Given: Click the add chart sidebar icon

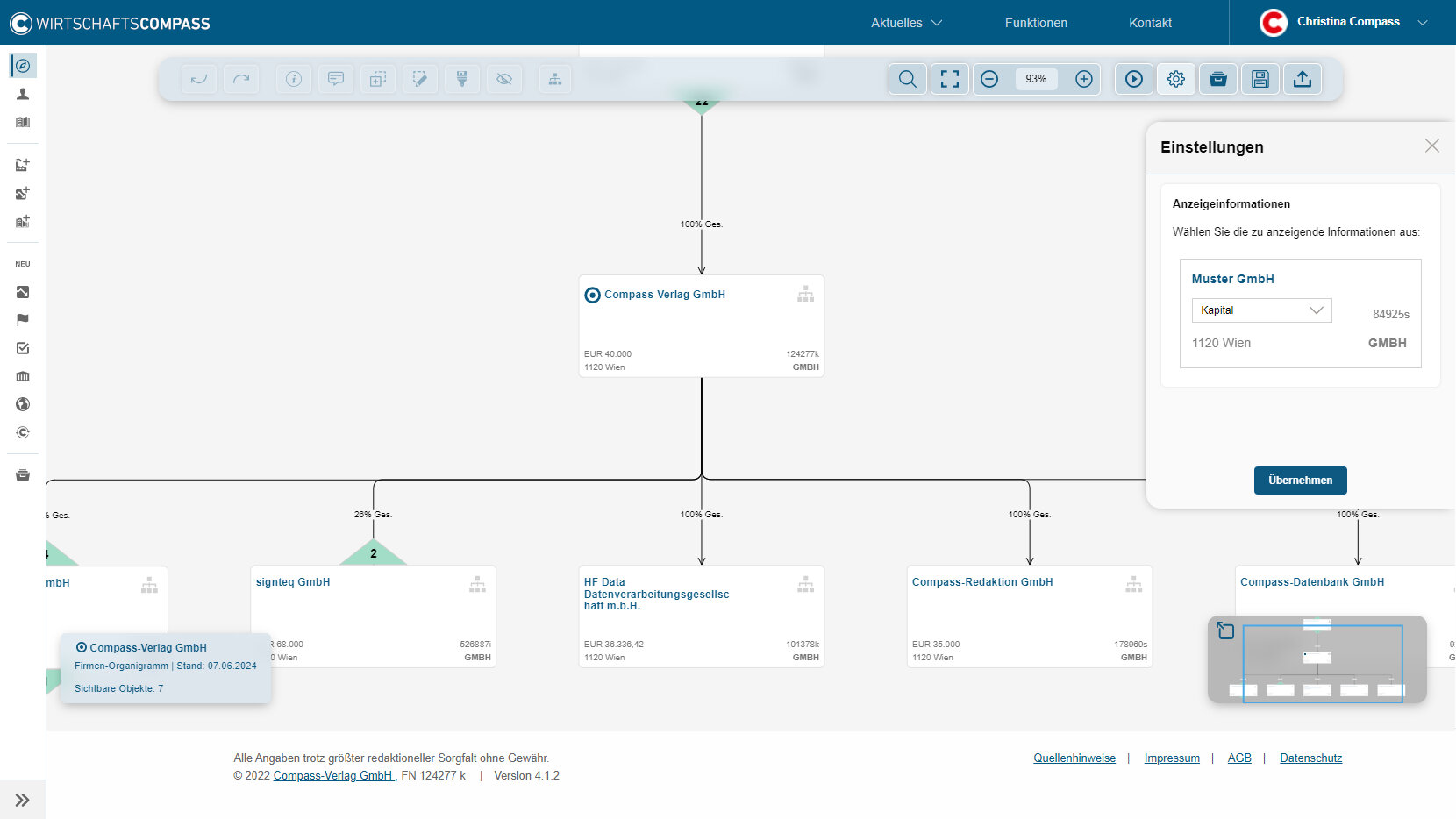Looking at the screenshot, I should click(23, 165).
